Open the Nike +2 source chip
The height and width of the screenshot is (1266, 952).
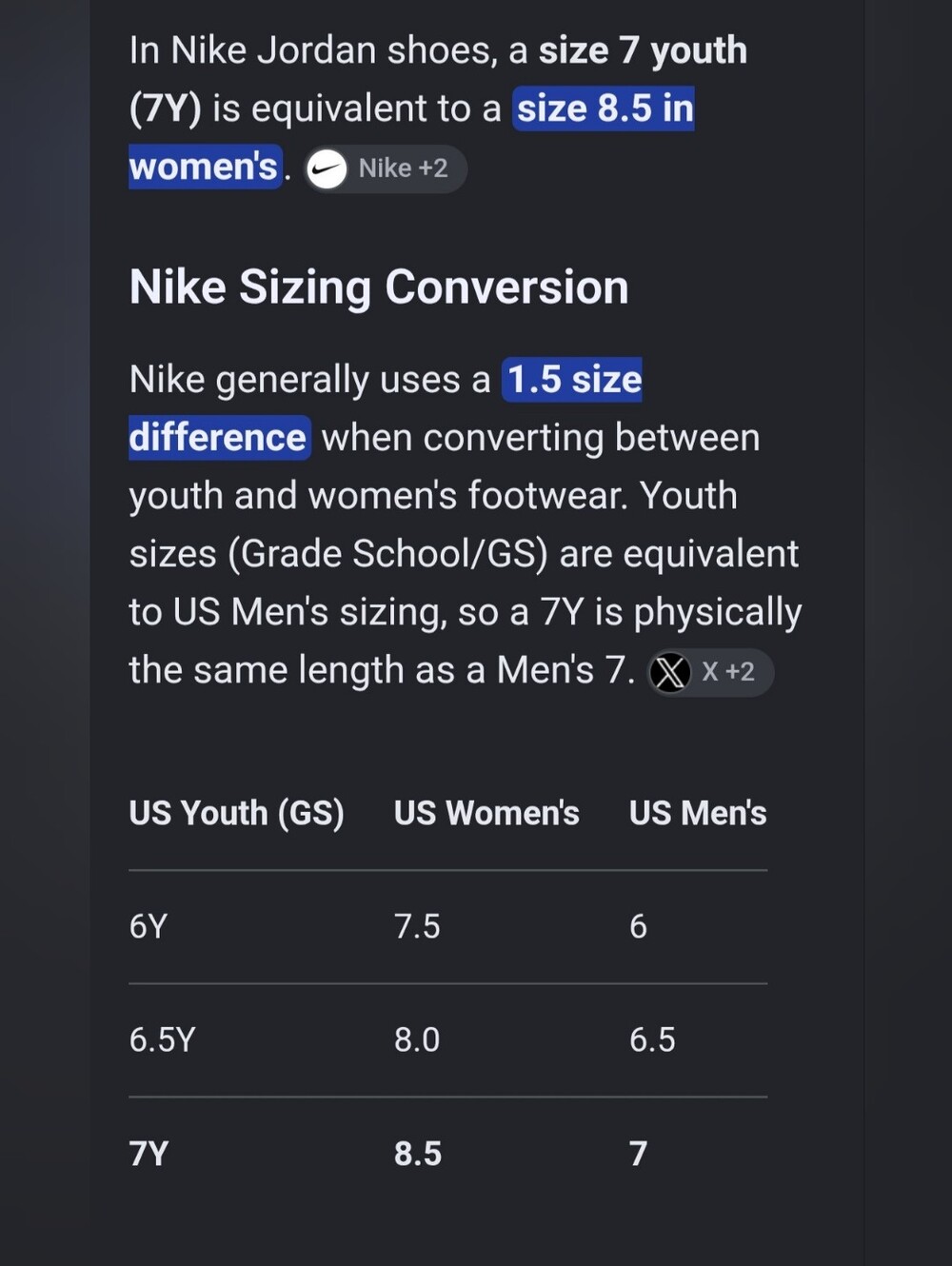coord(386,168)
